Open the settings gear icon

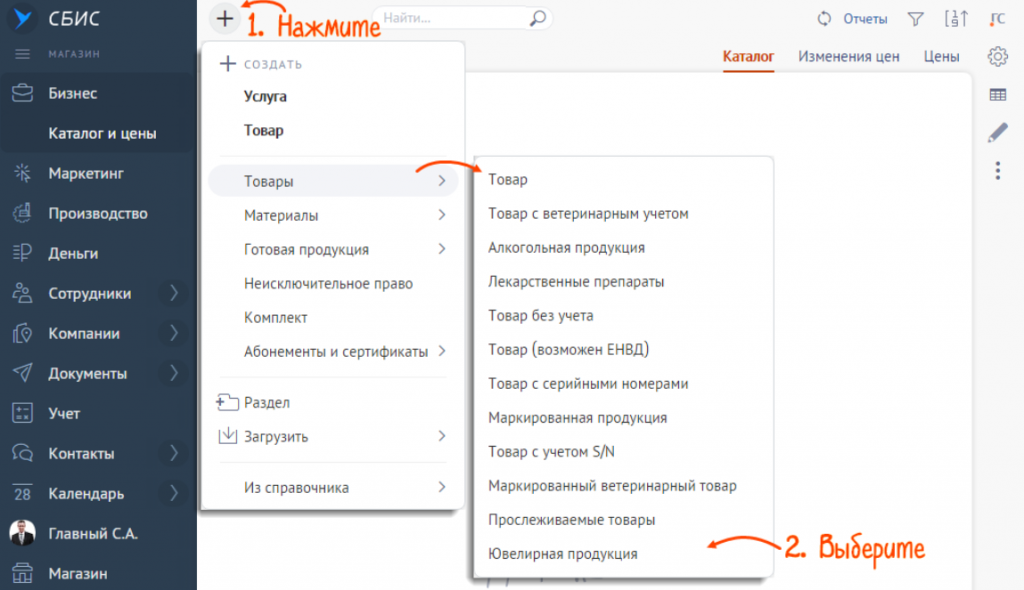point(997,56)
